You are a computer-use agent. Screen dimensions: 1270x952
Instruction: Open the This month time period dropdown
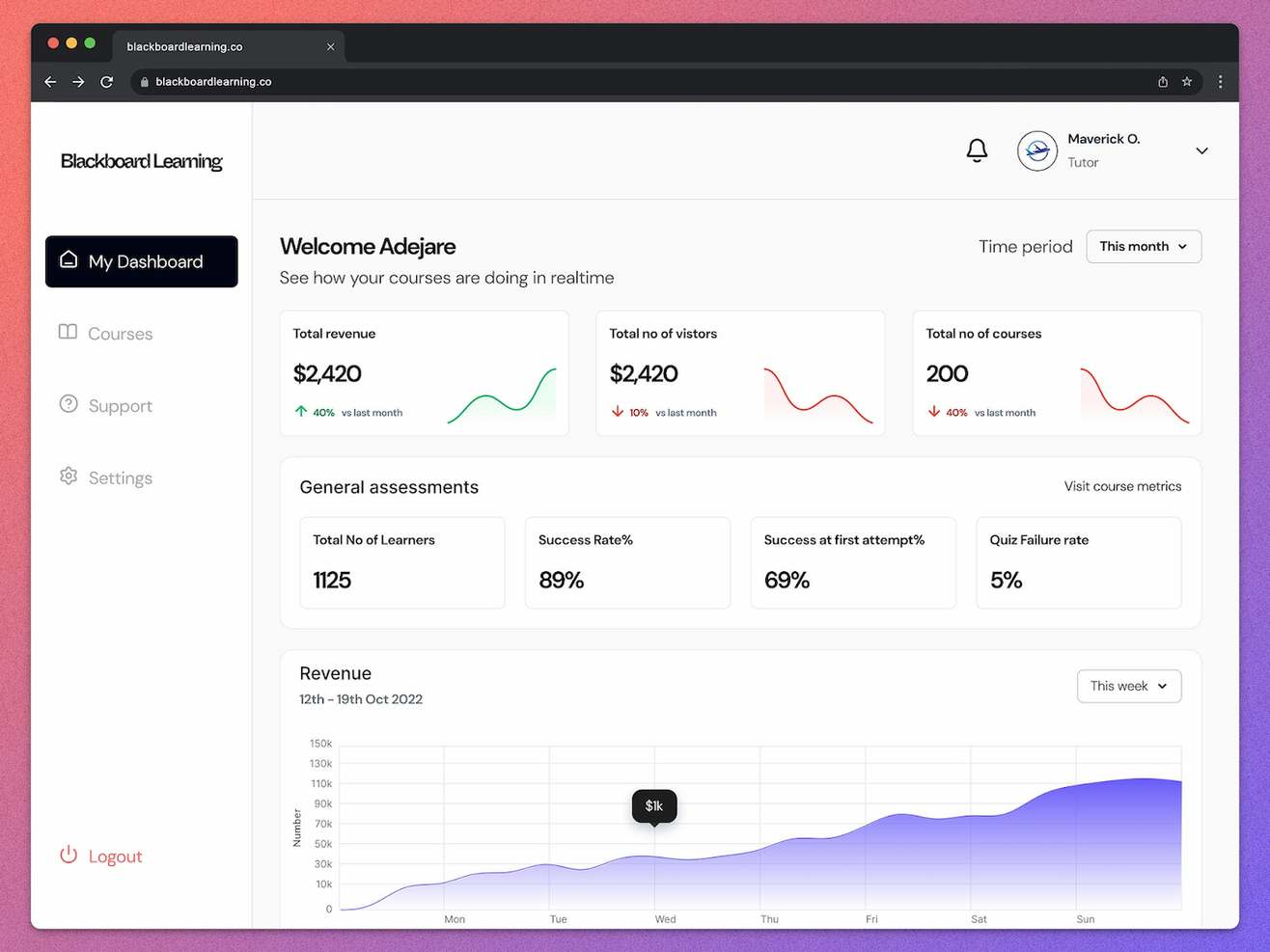pos(1144,247)
